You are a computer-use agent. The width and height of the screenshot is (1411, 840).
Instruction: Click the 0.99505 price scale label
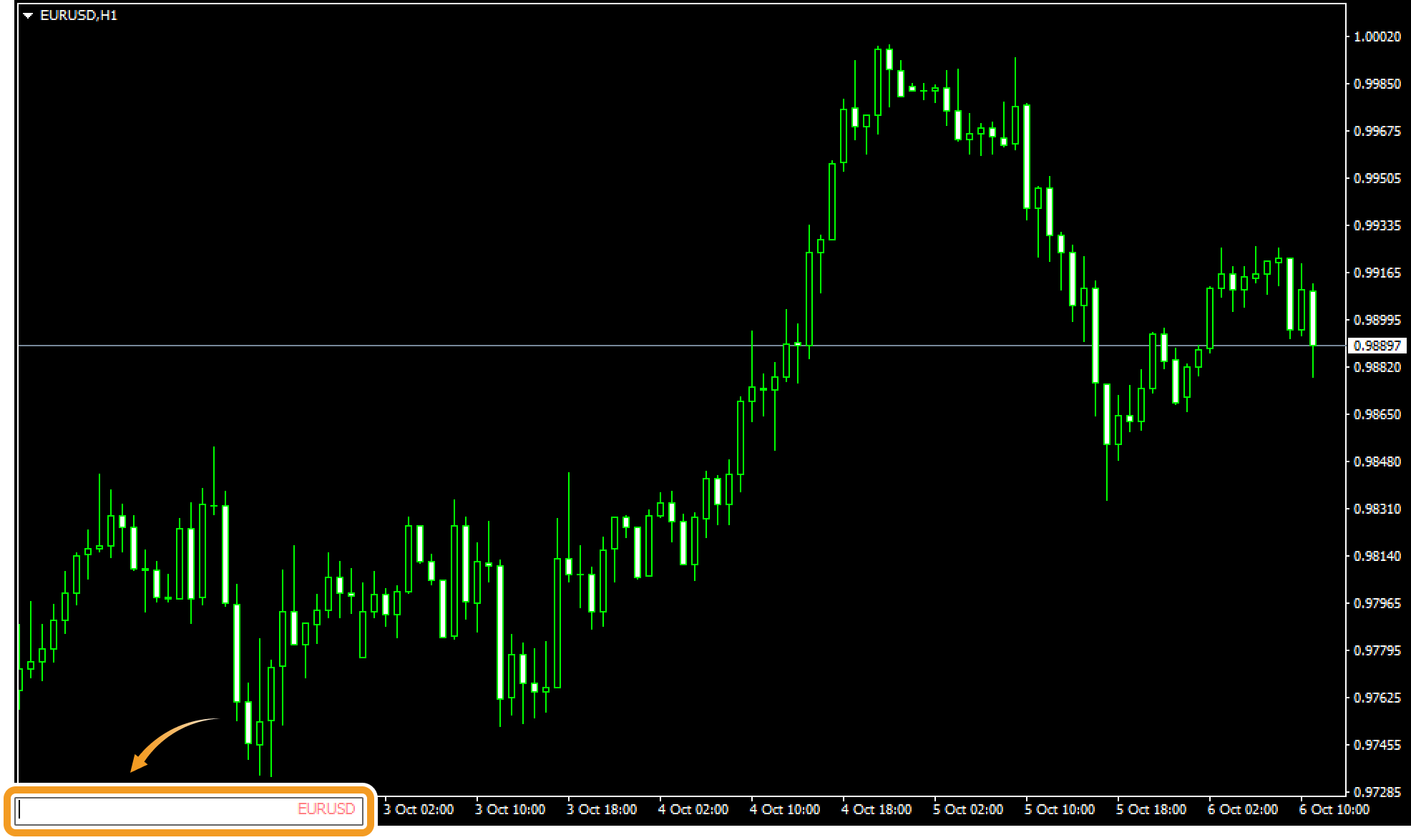click(1377, 178)
